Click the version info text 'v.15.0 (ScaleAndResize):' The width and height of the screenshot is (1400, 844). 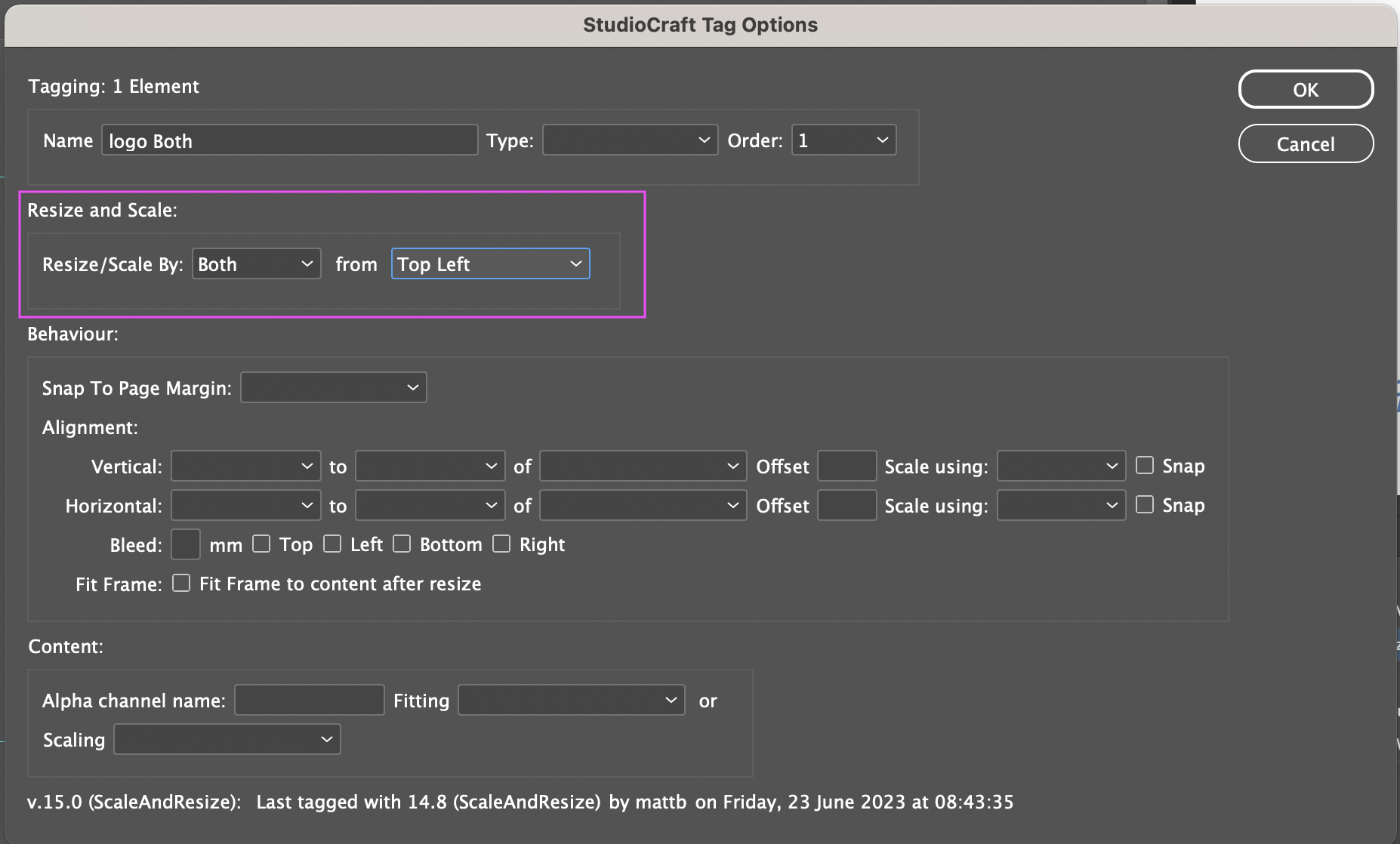pyautogui.click(x=134, y=802)
